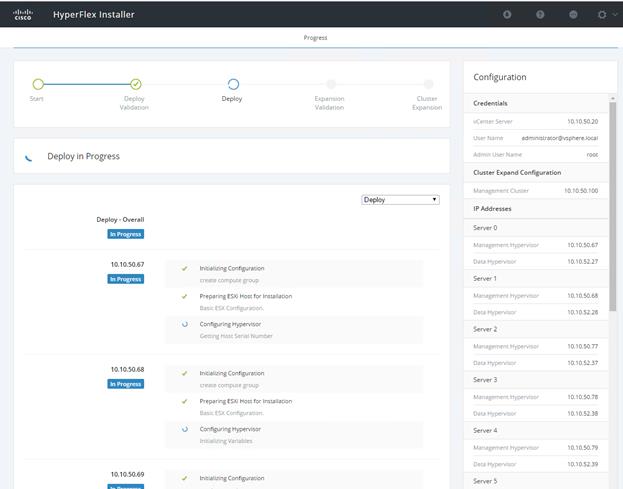This screenshot has height=489, width=623.
Task: Click the 'Deploy in Progress' heading
Action: point(83,157)
